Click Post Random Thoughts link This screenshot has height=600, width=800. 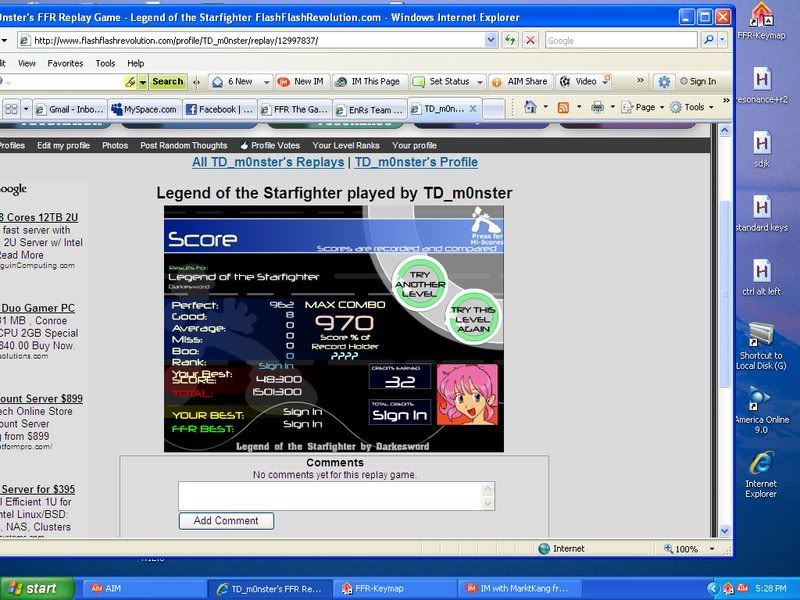tap(184, 145)
